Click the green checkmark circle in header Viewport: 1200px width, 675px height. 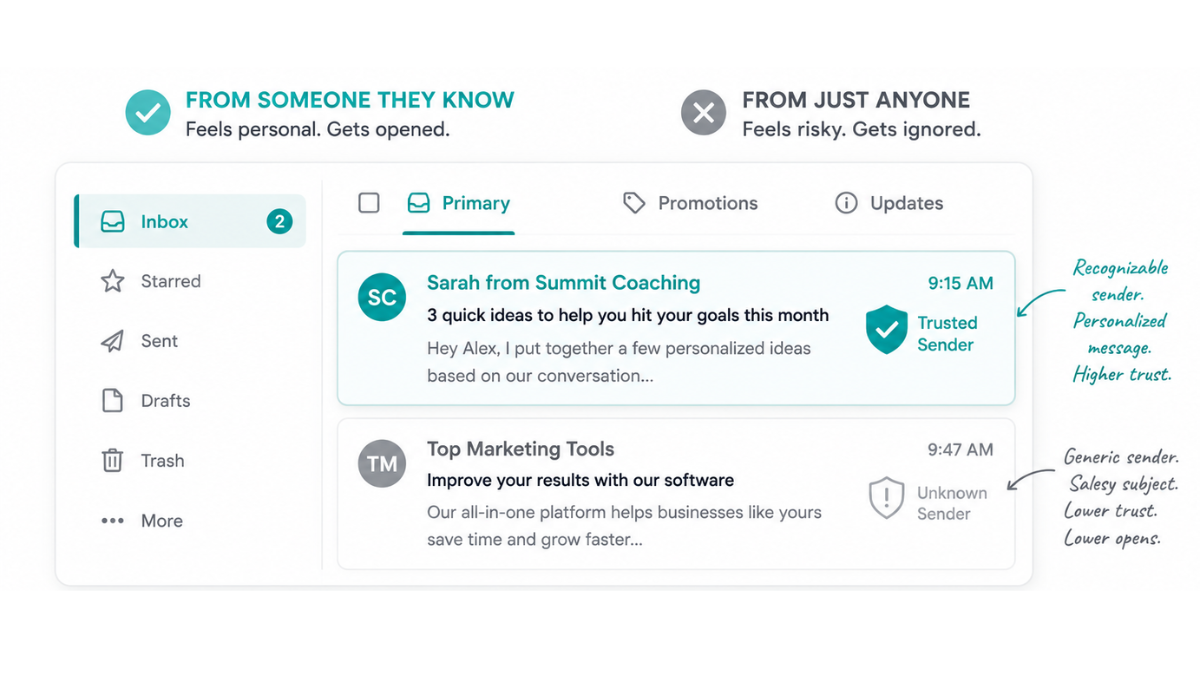(x=148, y=112)
